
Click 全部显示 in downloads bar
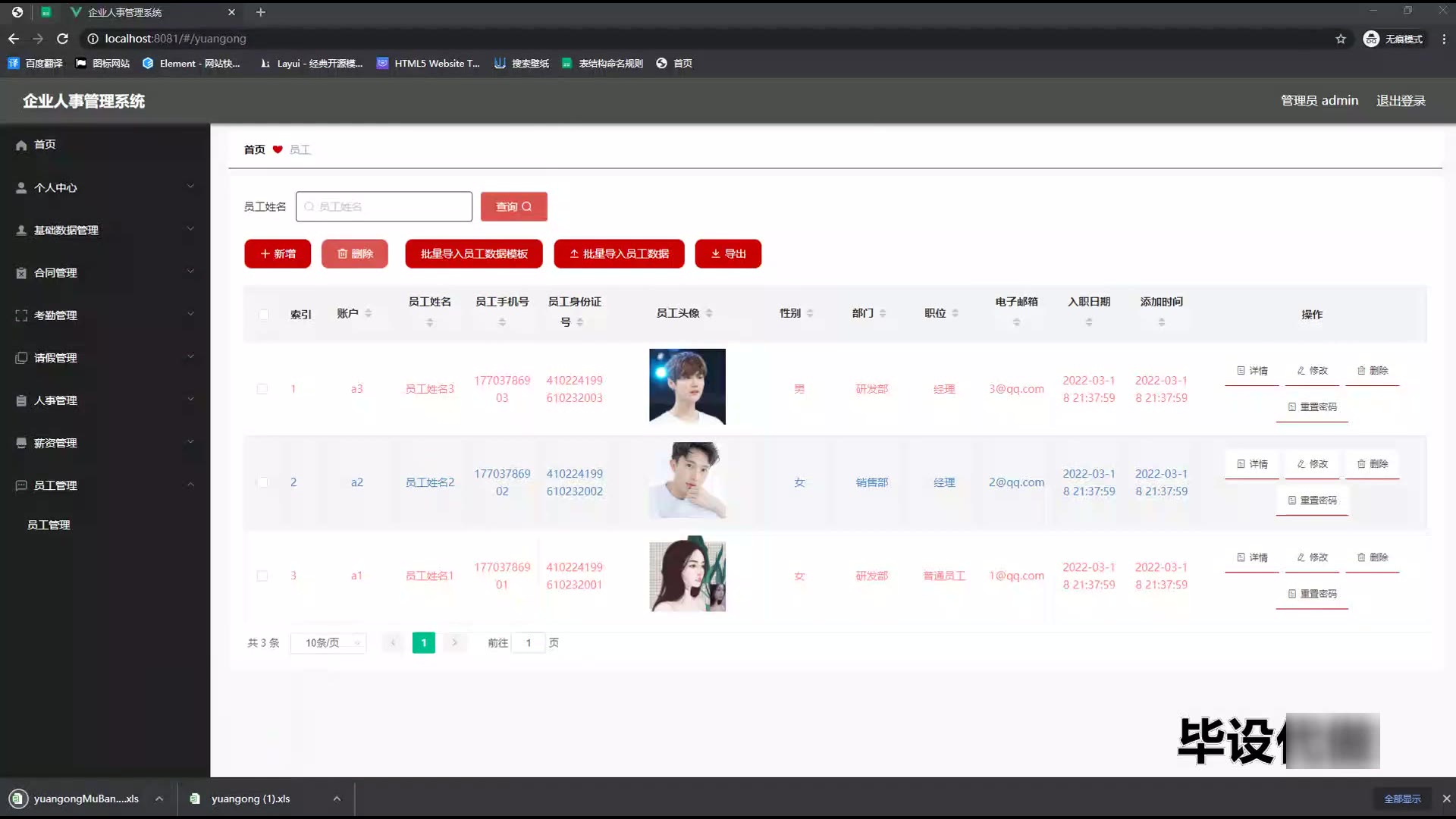point(1402,799)
